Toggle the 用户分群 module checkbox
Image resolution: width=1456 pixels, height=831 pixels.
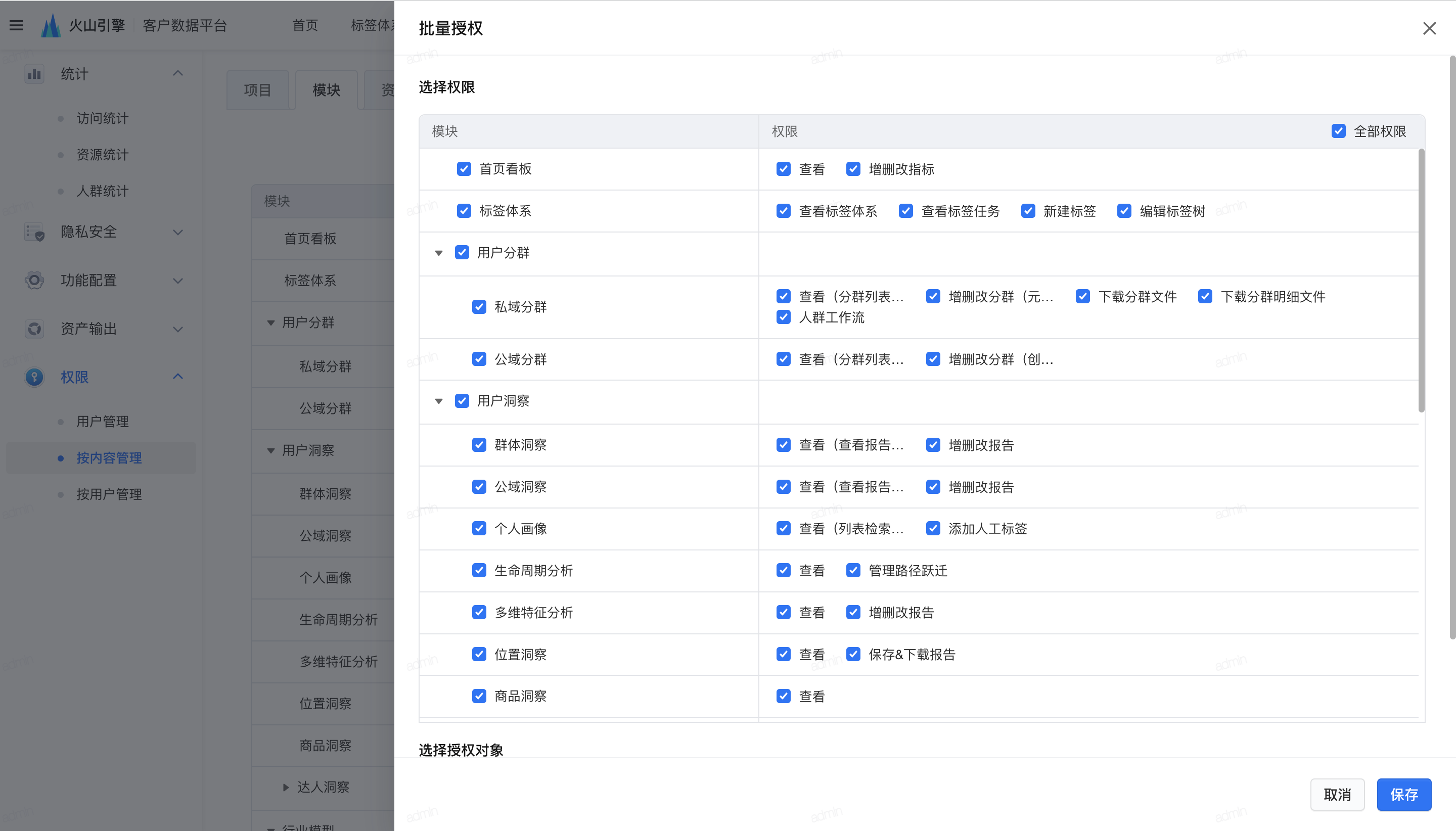tap(462, 252)
